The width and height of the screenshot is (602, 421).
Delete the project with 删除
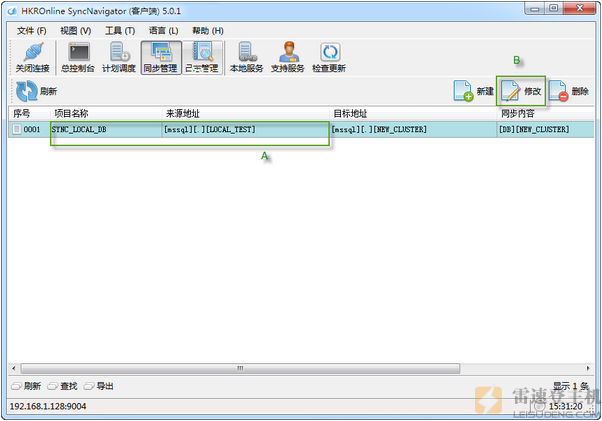(569, 91)
